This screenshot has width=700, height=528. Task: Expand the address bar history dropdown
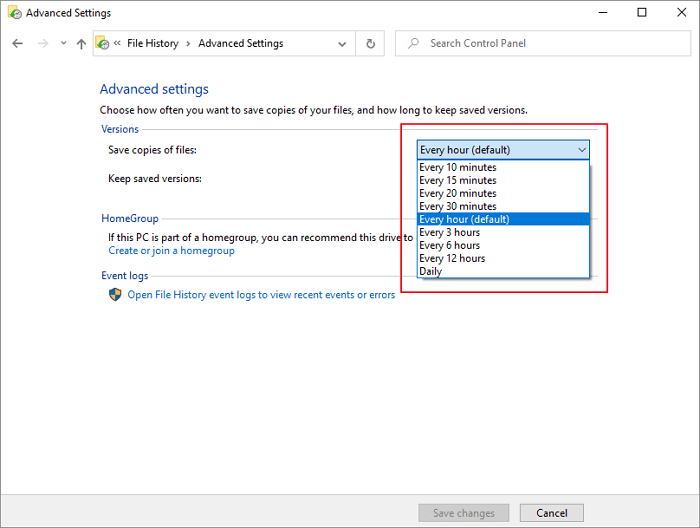[x=343, y=44]
